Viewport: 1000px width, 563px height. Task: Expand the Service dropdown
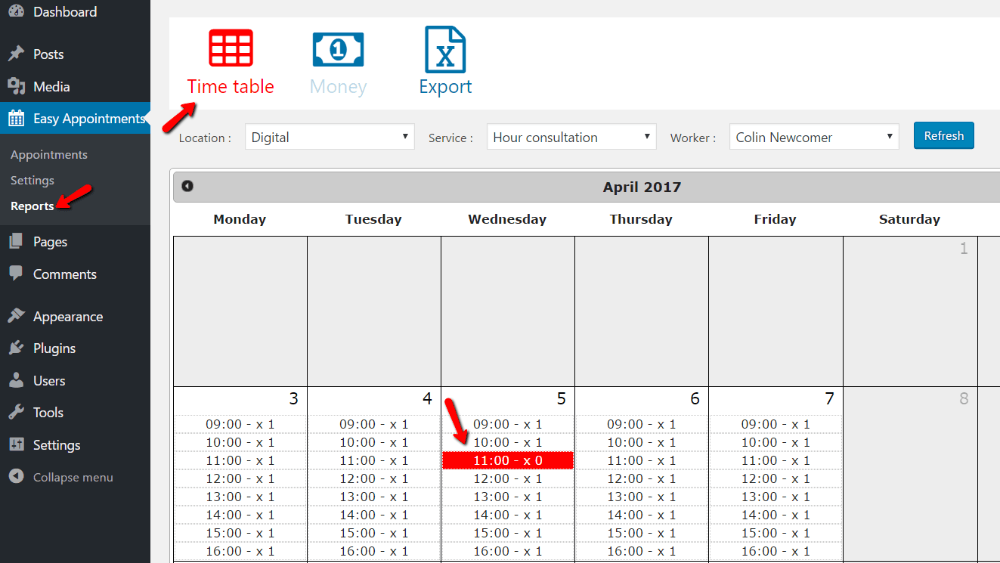pos(571,137)
